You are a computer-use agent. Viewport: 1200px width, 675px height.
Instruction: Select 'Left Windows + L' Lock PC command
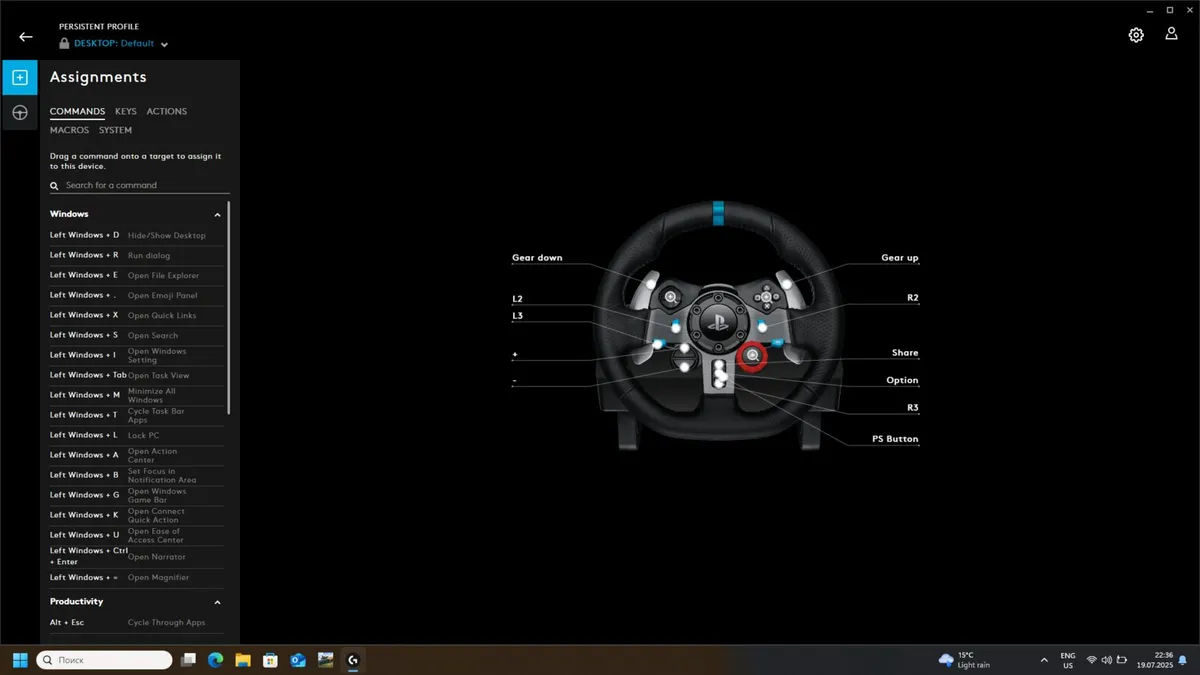(137, 435)
